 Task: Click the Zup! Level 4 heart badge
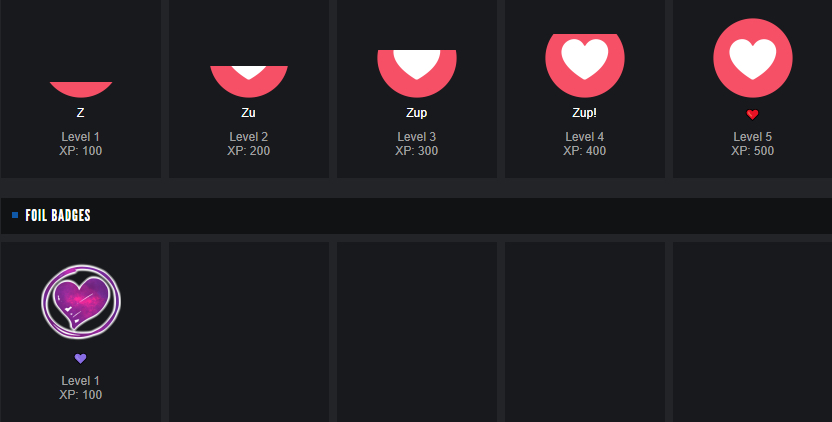pyautogui.click(x=585, y=65)
